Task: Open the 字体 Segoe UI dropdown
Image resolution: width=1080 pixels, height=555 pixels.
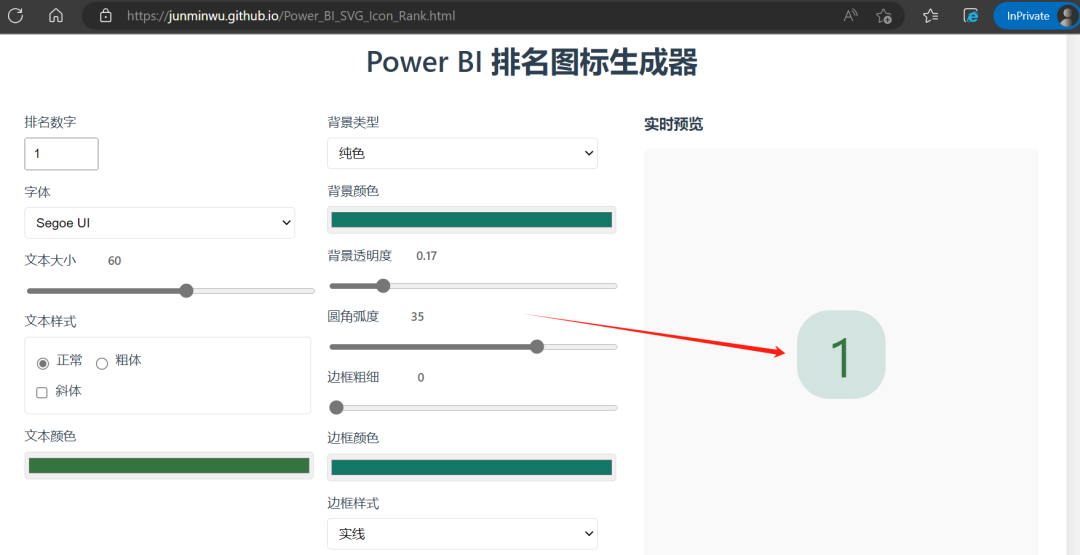Action: pyautogui.click(x=160, y=223)
